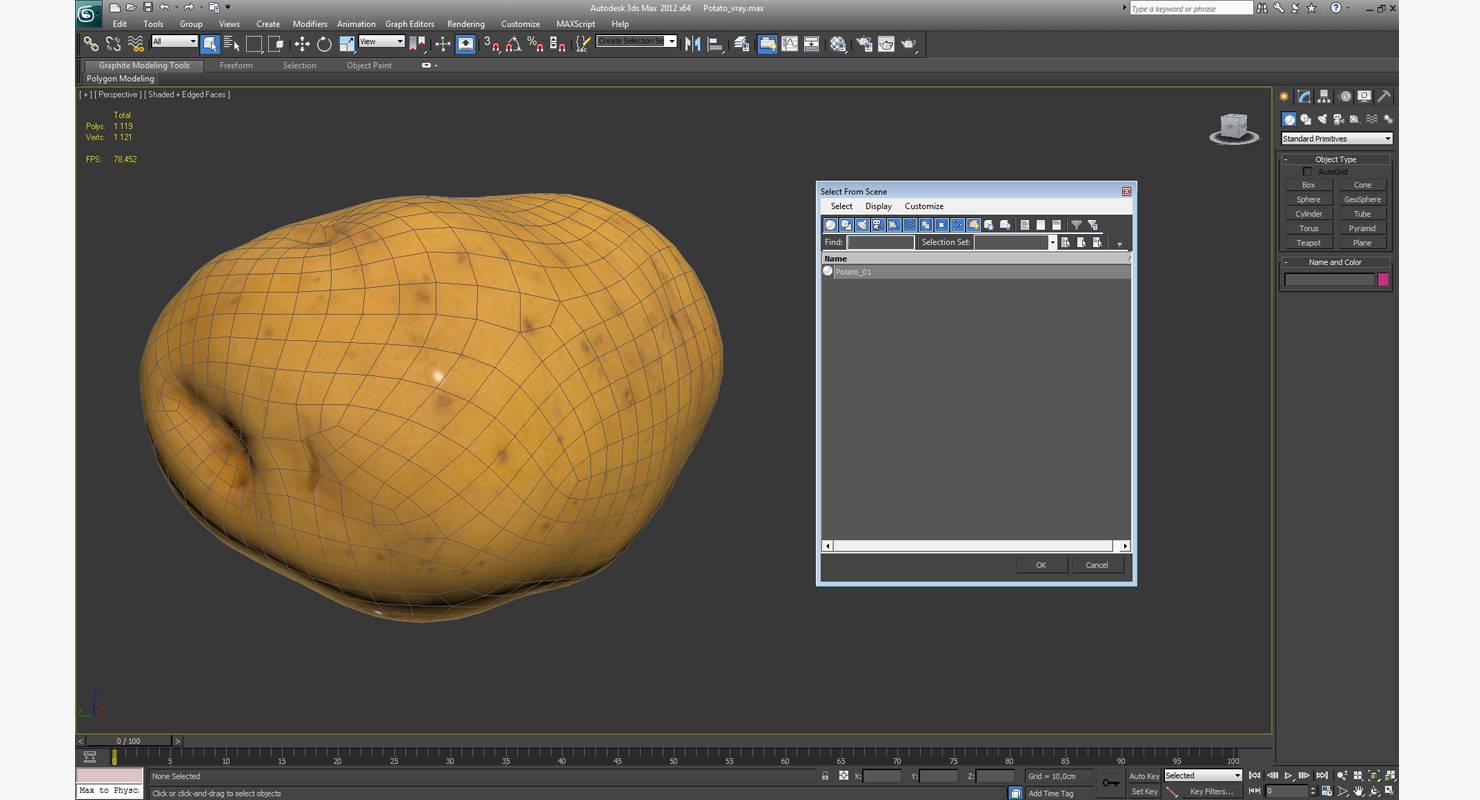The image size is (1480, 800).
Task: Select the Select and Uniform Scale tool
Action: pos(347,44)
